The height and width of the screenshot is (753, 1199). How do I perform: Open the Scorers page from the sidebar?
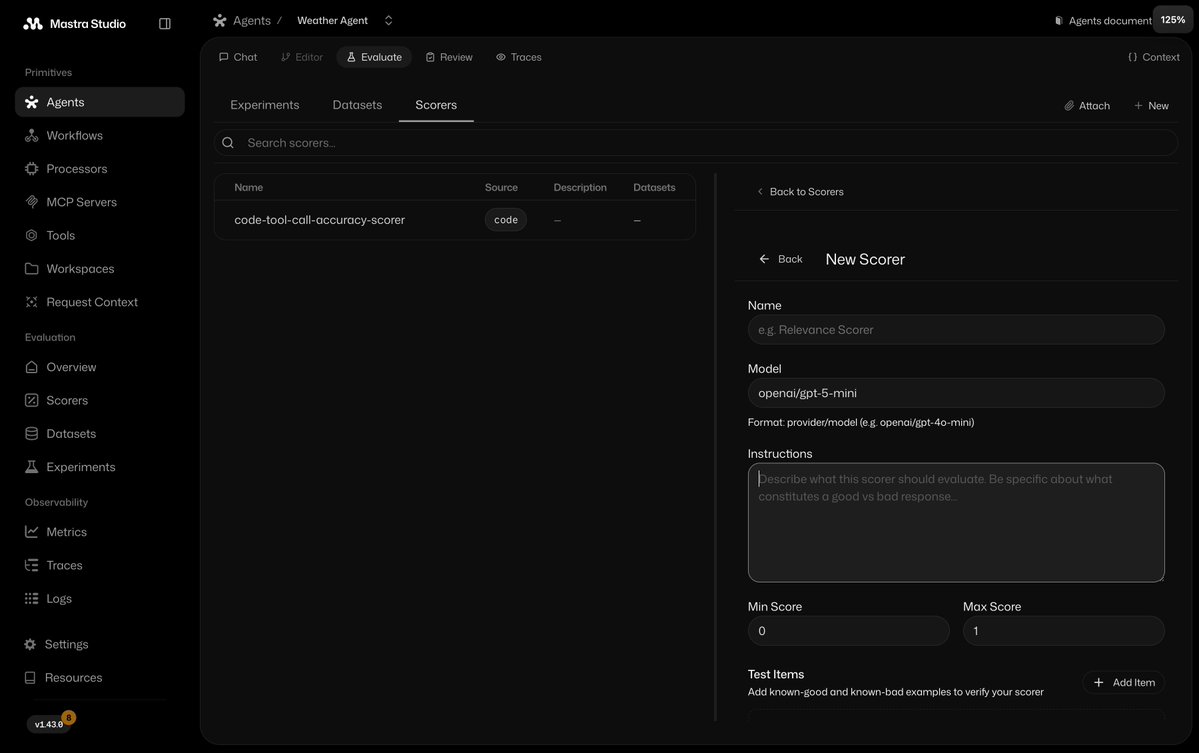99,401
